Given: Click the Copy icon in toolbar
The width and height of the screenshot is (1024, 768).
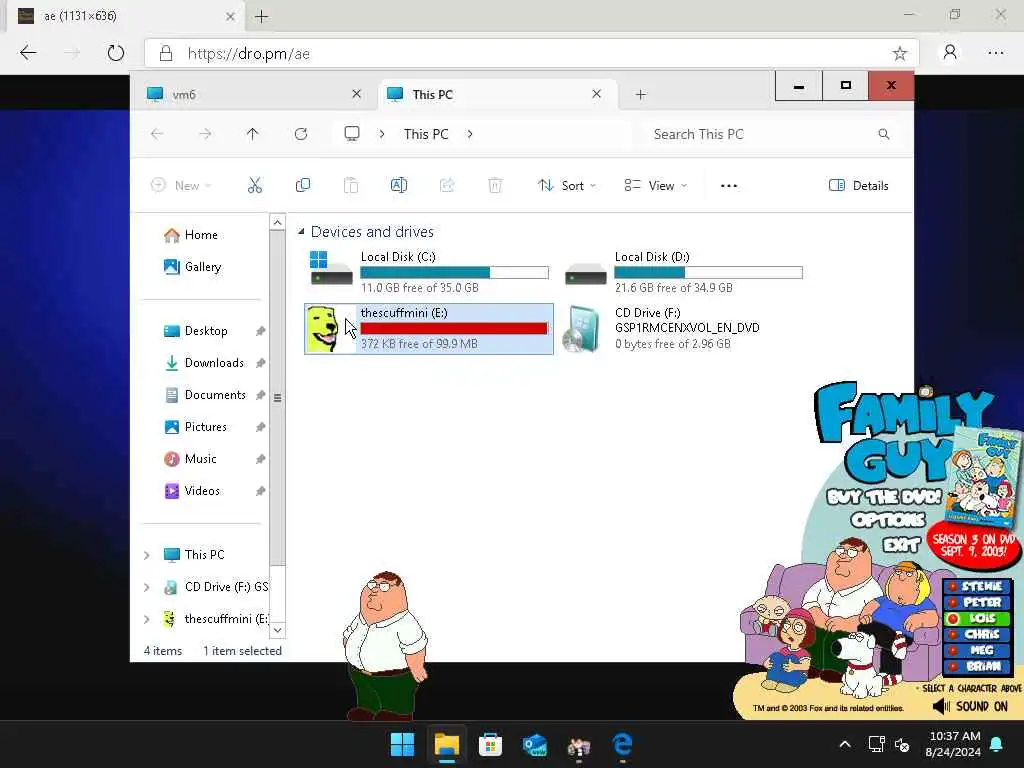Looking at the screenshot, I should coord(302,185).
